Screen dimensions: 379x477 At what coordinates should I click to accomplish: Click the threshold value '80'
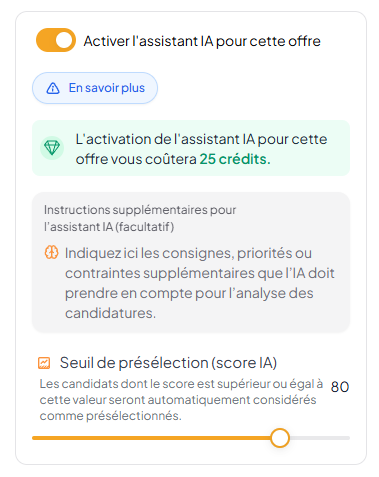[x=340, y=387]
